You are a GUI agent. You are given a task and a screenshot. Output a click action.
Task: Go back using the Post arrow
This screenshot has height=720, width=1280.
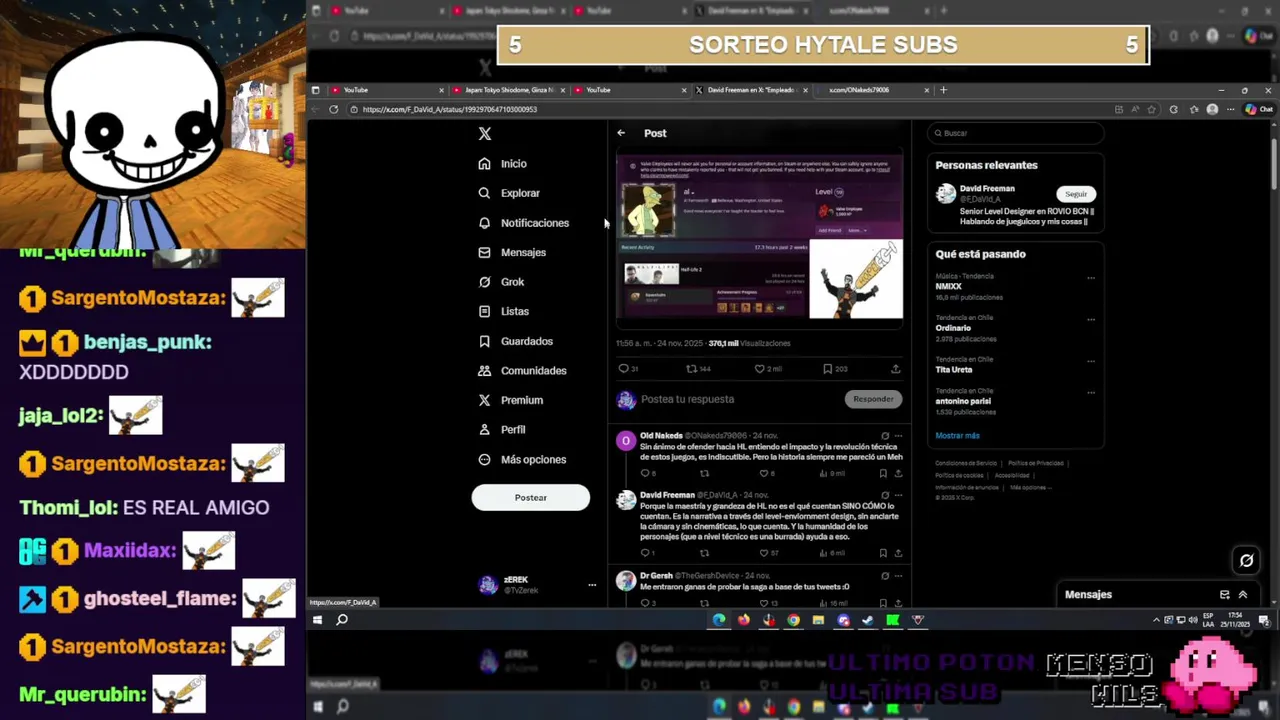click(x=621, y=133)
